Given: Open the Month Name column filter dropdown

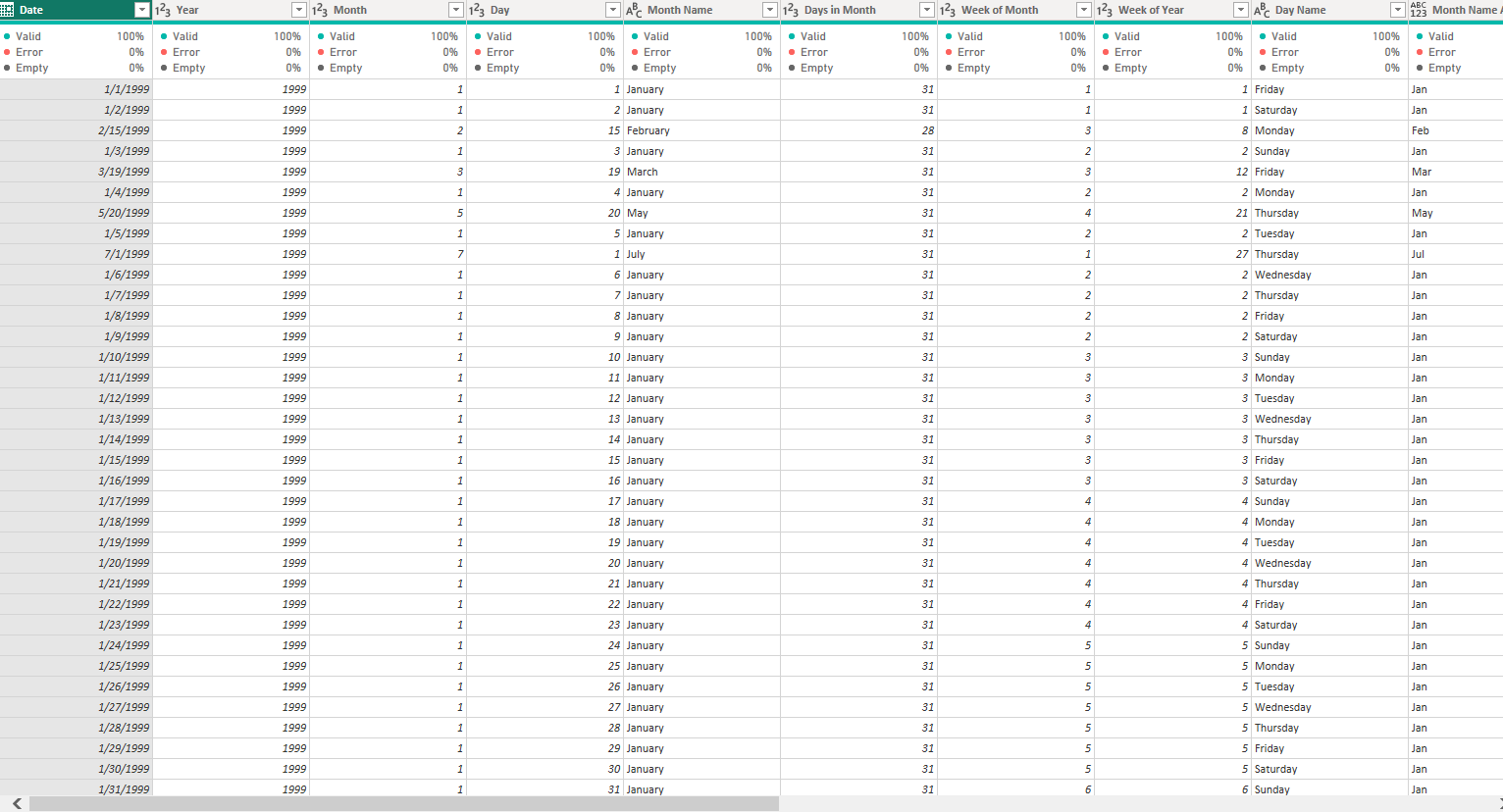Looking at the screenshot, I should point(769,10).
